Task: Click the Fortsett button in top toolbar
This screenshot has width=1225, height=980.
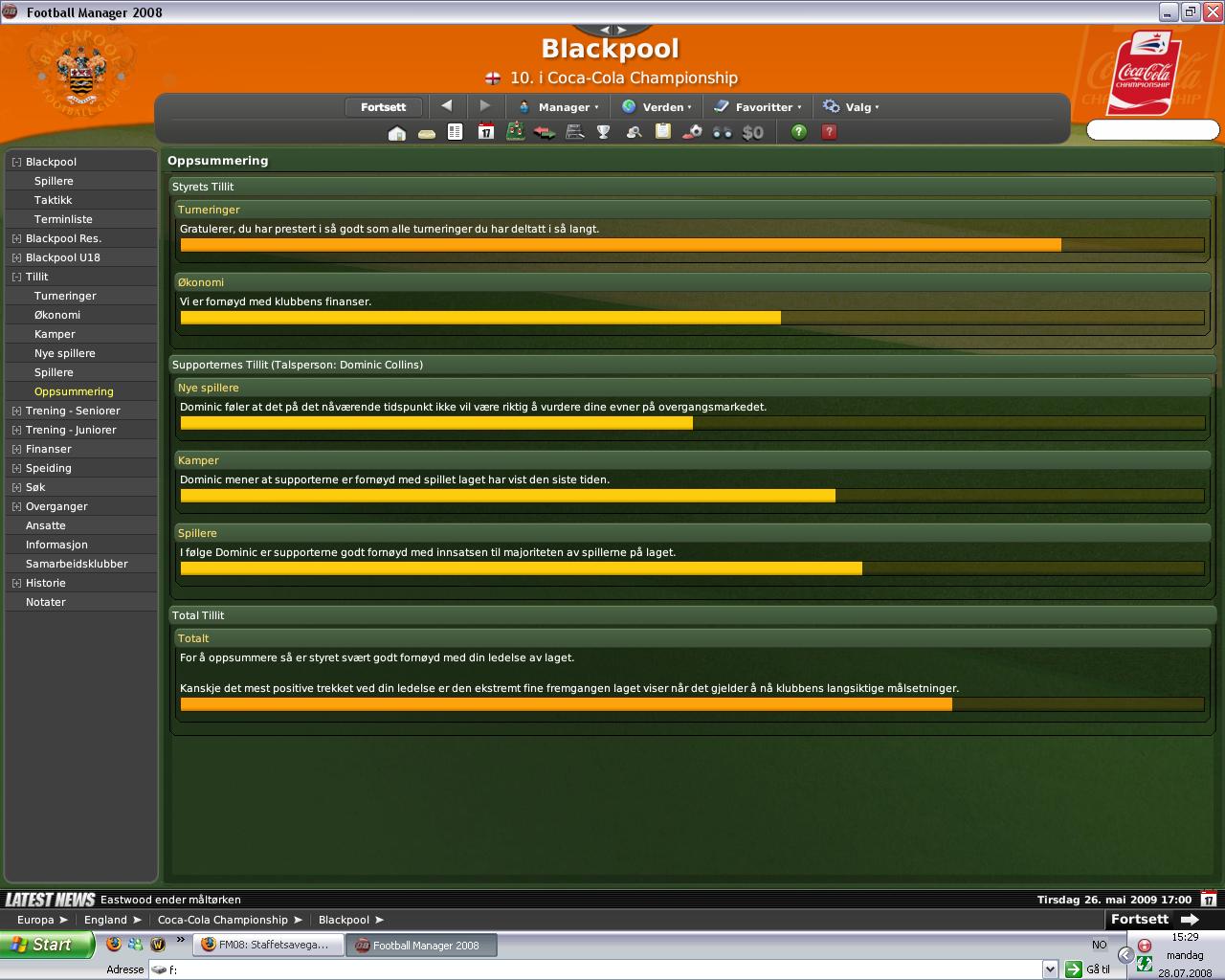Action: point(384,107)
